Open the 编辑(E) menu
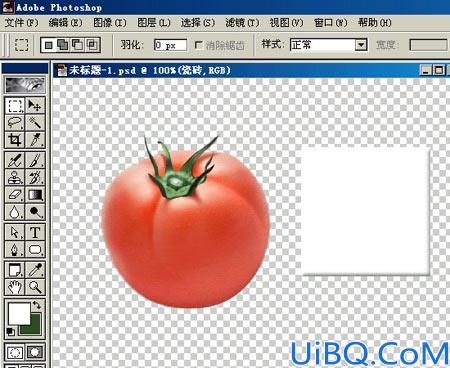The height and width of the screenshot is (368, 450). click(x=65, y=23)
